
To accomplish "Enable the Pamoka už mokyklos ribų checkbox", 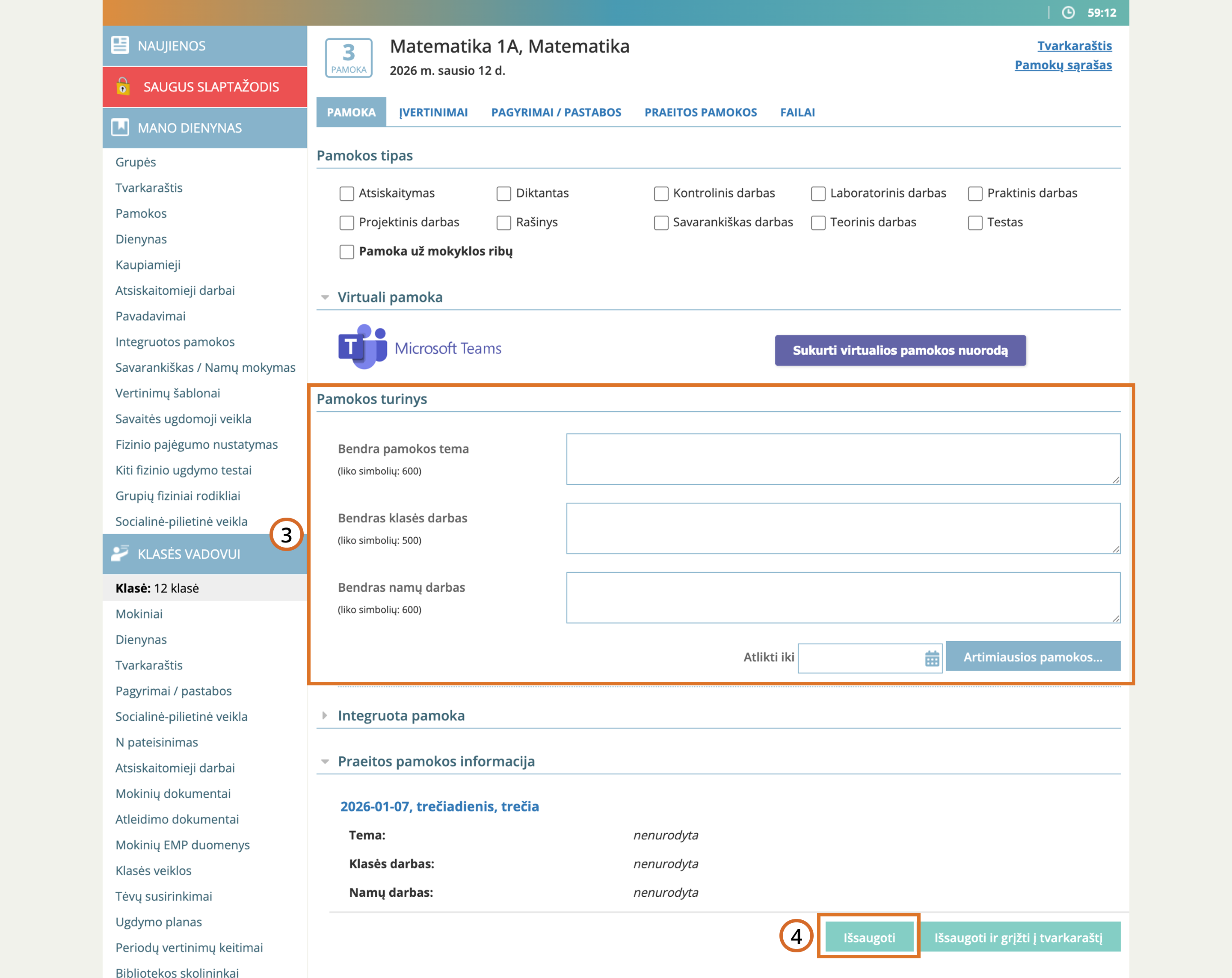I will tap(347, 252).
